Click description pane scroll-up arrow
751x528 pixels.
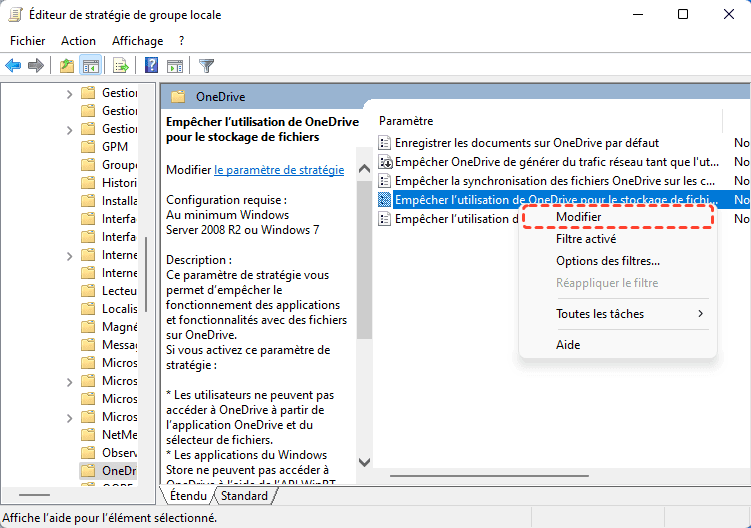pyautogui.click(x=364, y=169)
